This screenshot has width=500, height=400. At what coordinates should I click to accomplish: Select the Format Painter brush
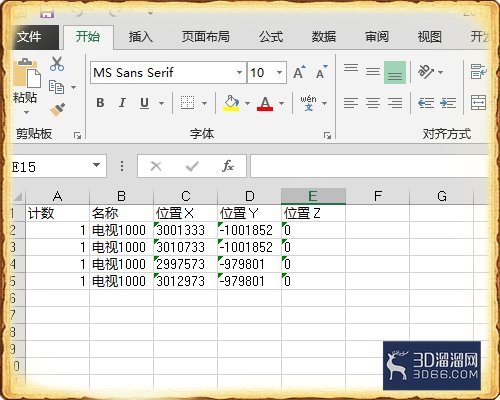click(57, 110)
